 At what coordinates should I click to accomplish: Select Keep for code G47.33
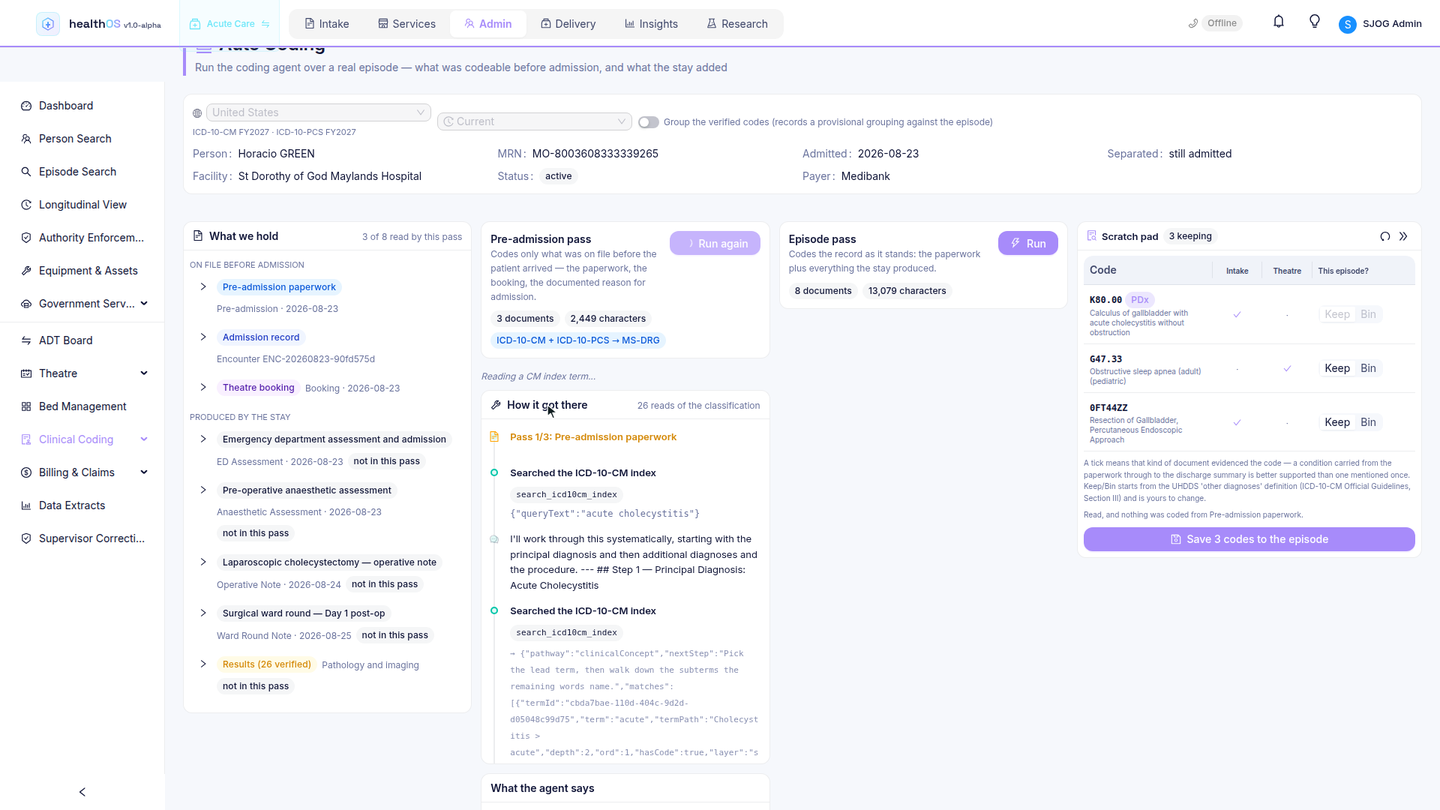[x=1337, y=368]
